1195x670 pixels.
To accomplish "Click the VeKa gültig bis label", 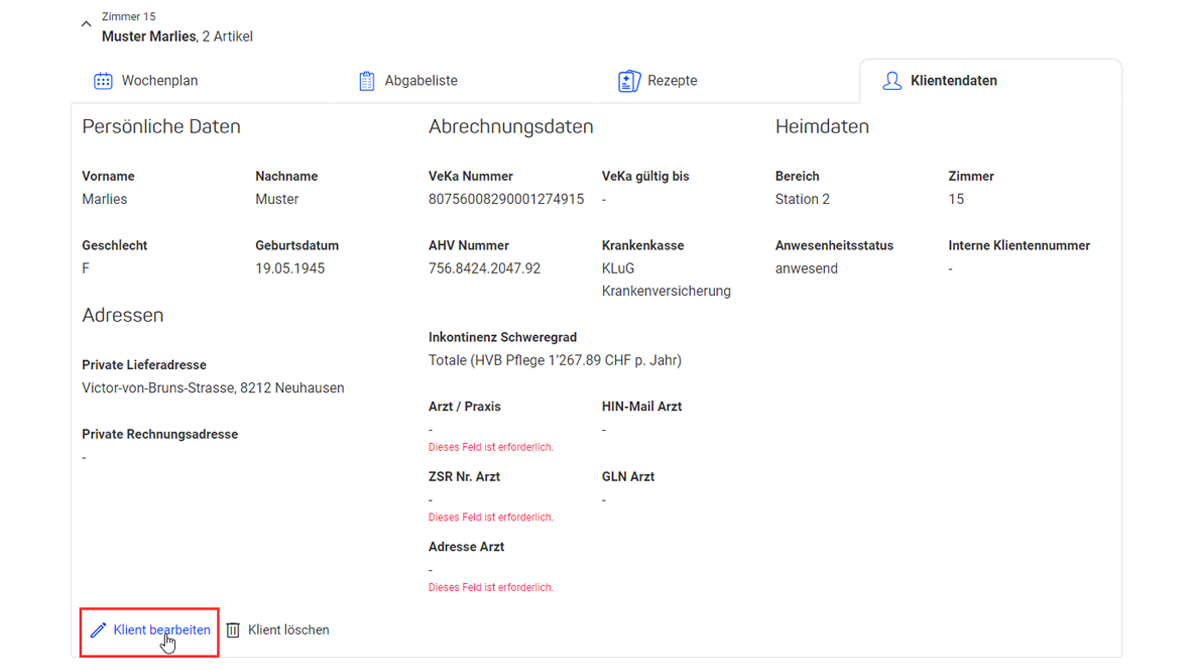I will tap(645, 176).
